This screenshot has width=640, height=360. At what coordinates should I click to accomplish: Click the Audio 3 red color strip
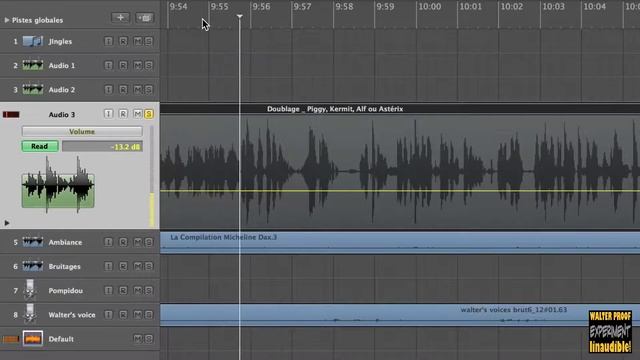(11, 115)
